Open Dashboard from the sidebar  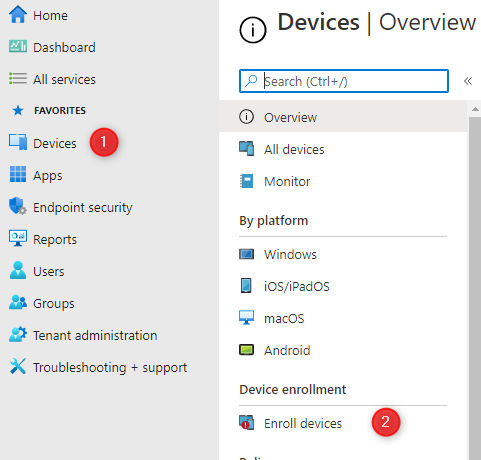pos(64,47)
